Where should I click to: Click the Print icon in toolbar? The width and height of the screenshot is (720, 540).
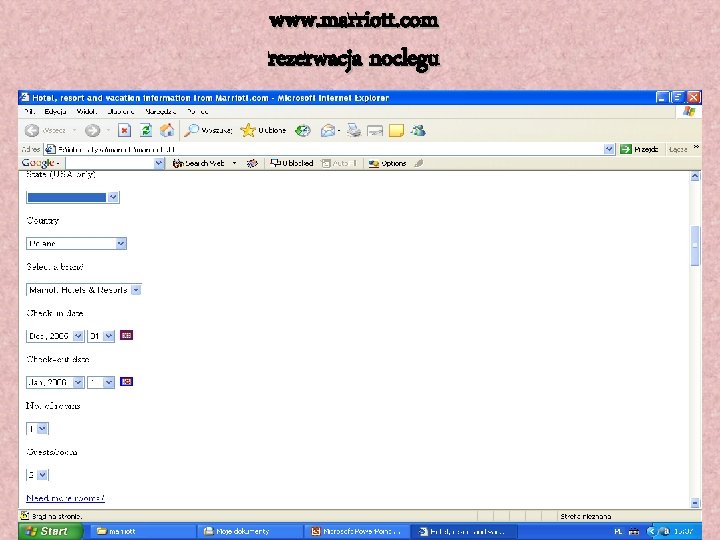(x=354, y=131)
